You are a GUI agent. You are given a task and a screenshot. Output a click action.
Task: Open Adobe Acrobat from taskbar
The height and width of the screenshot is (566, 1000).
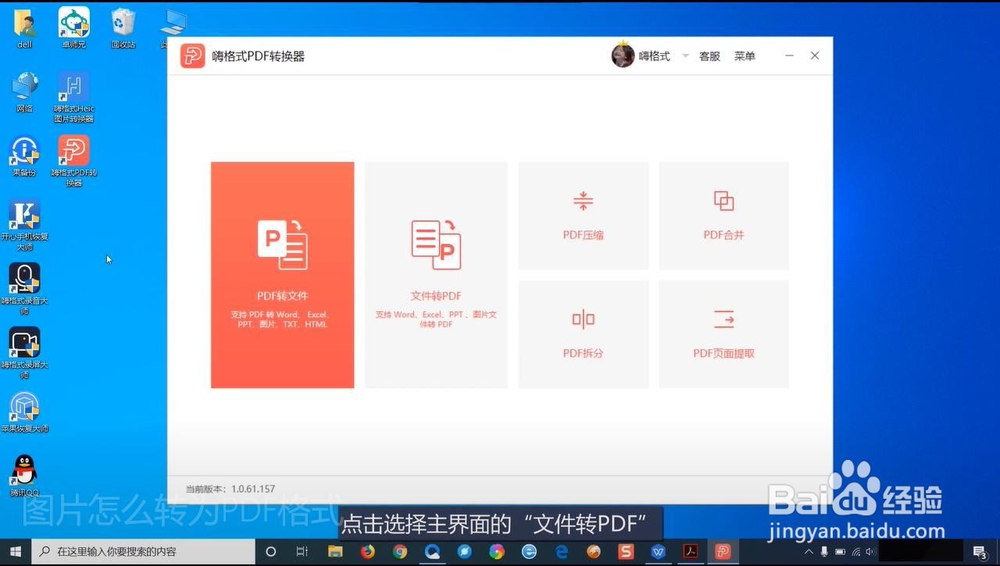(x=690, y=551)
